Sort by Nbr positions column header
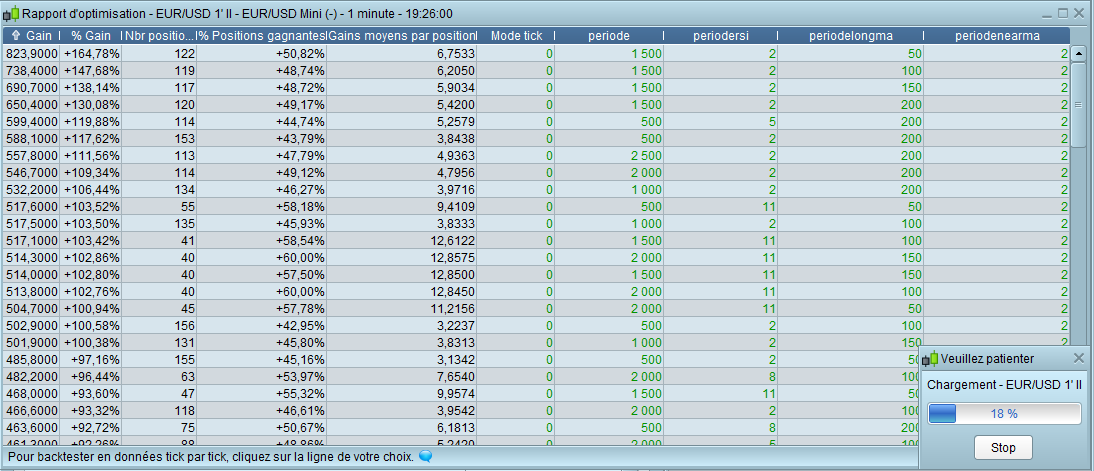Screen dimensions: 1094x471 [x=159, y=36]
